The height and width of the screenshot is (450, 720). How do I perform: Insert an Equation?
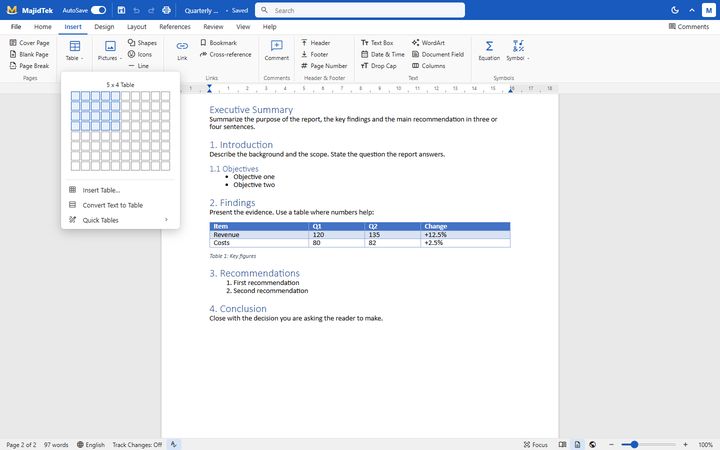(x=489, y=51)
